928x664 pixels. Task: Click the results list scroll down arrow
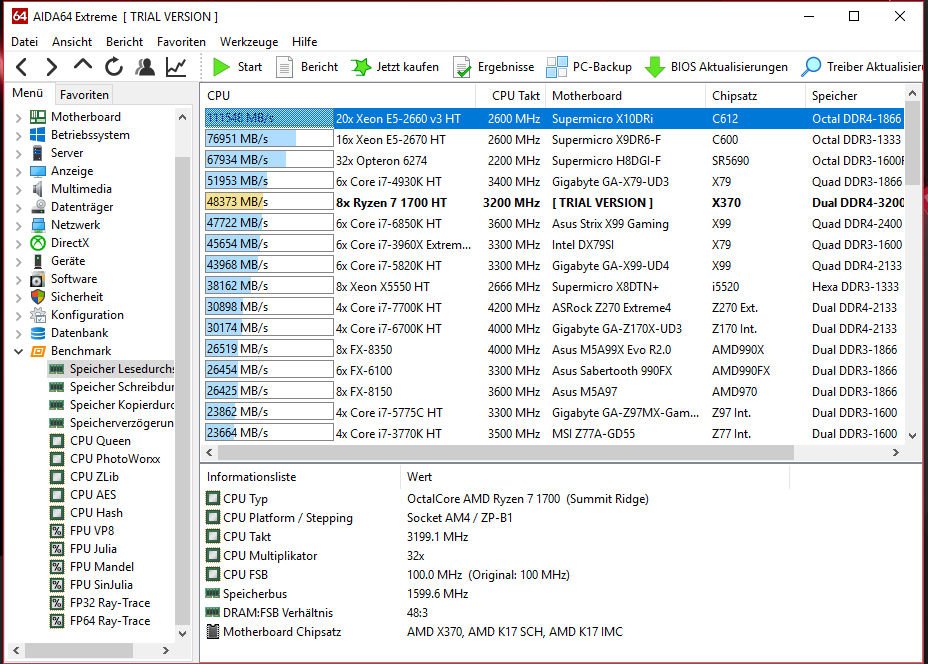click(x=912, y=436)
